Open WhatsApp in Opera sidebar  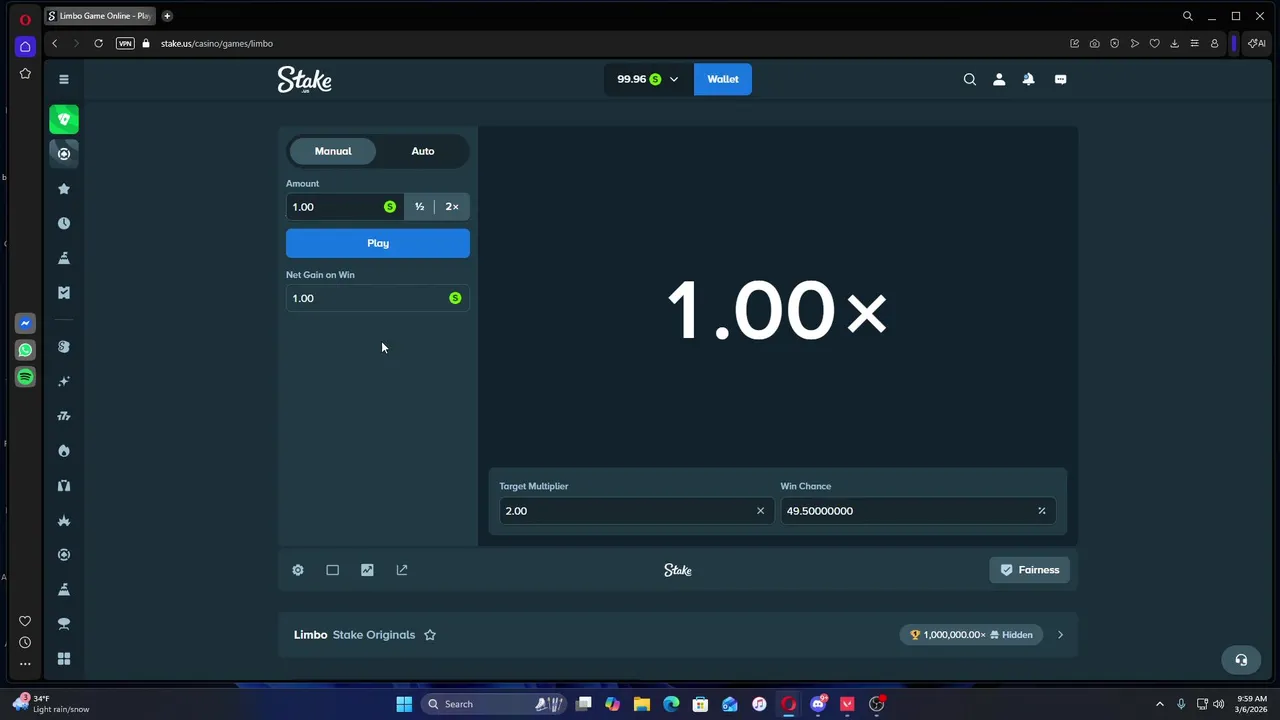25,350
